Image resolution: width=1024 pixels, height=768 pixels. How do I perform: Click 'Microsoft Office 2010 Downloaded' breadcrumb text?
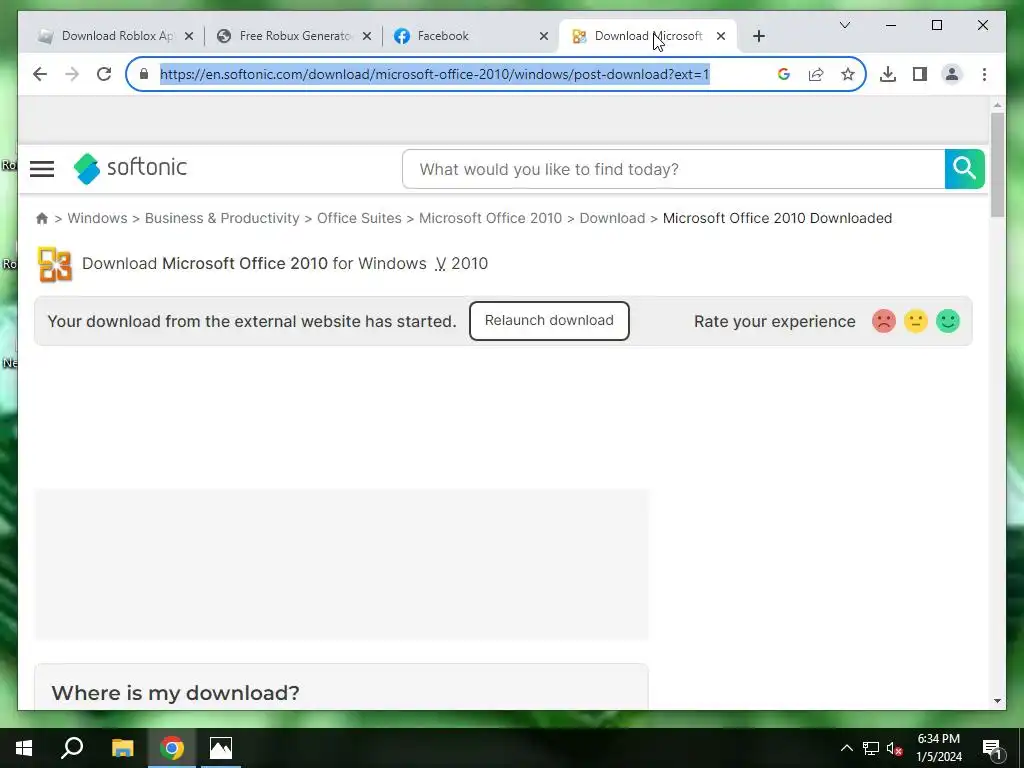coord(777,218)
